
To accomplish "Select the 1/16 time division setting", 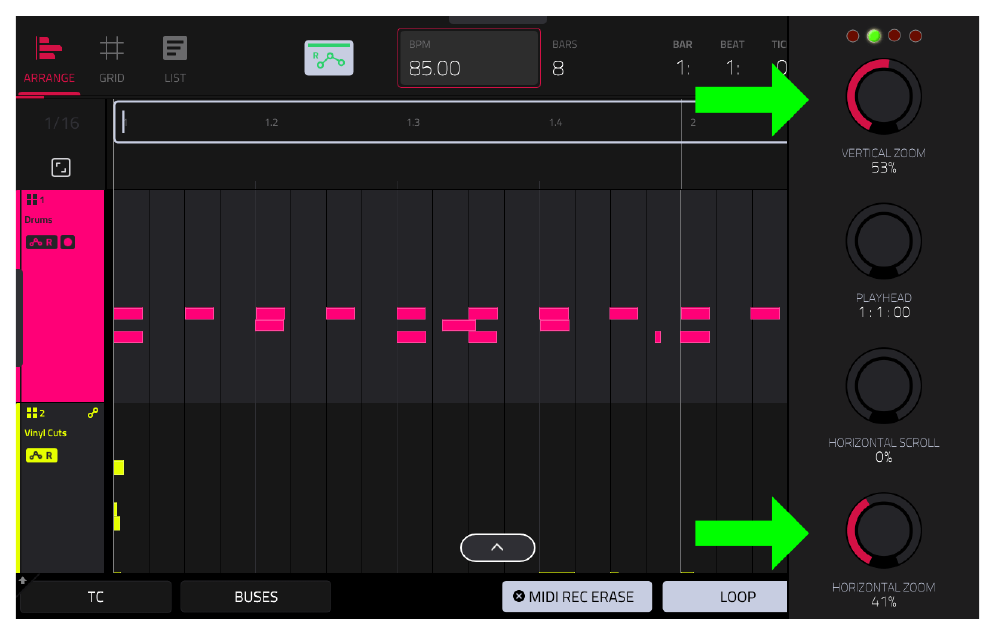I will 62,123.
